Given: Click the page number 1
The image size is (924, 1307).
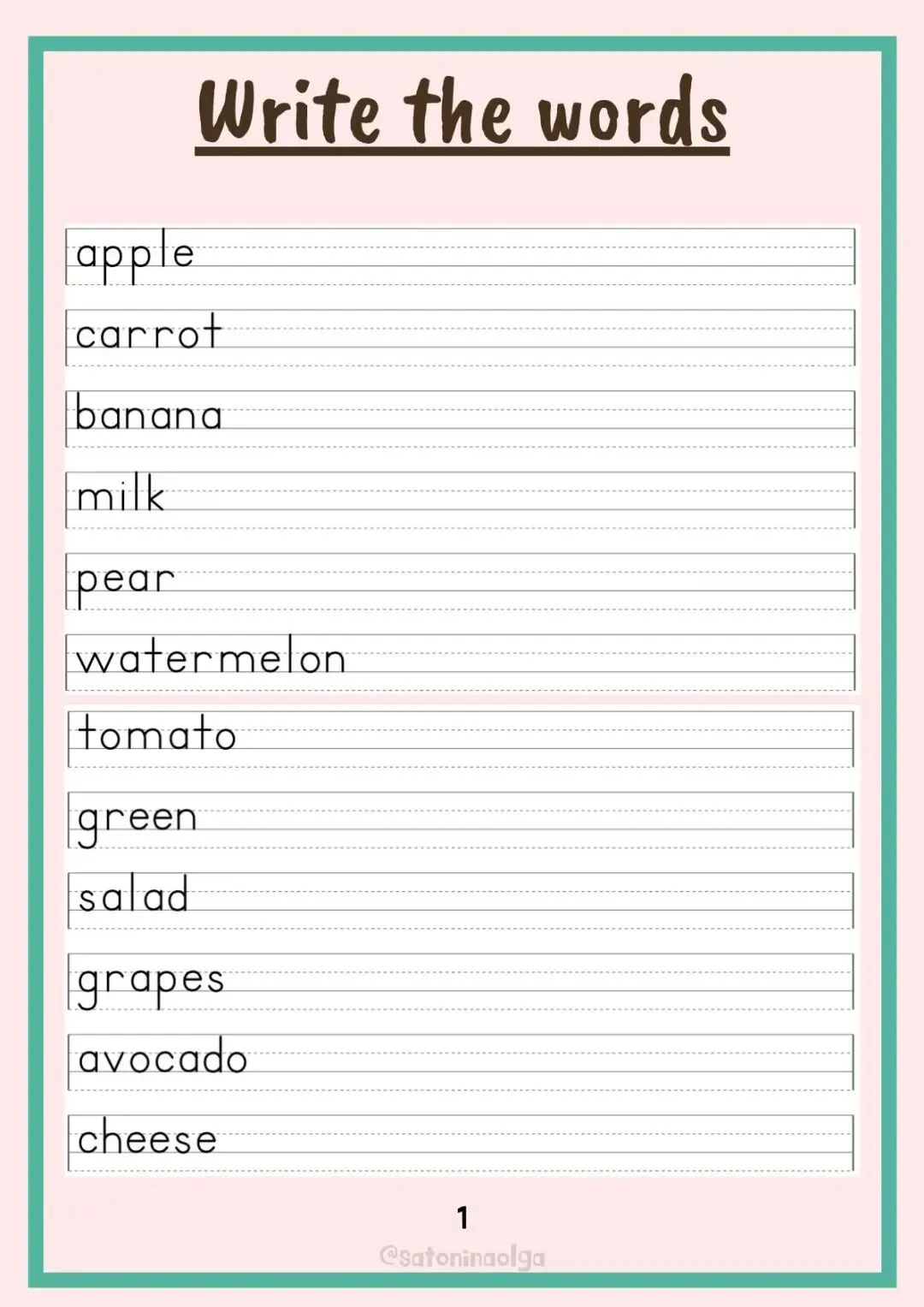Looking at the screenshot, I should [x=463, y=1217].
